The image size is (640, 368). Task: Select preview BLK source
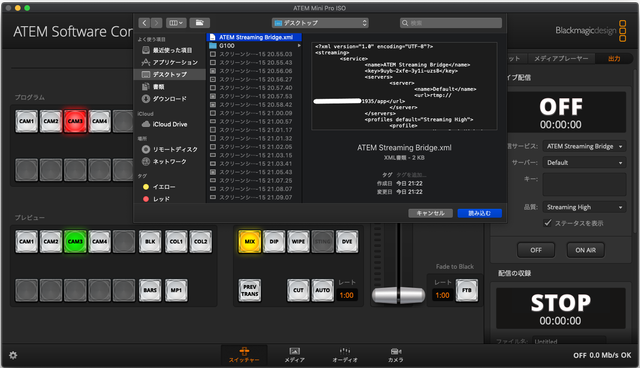(150, 242)
